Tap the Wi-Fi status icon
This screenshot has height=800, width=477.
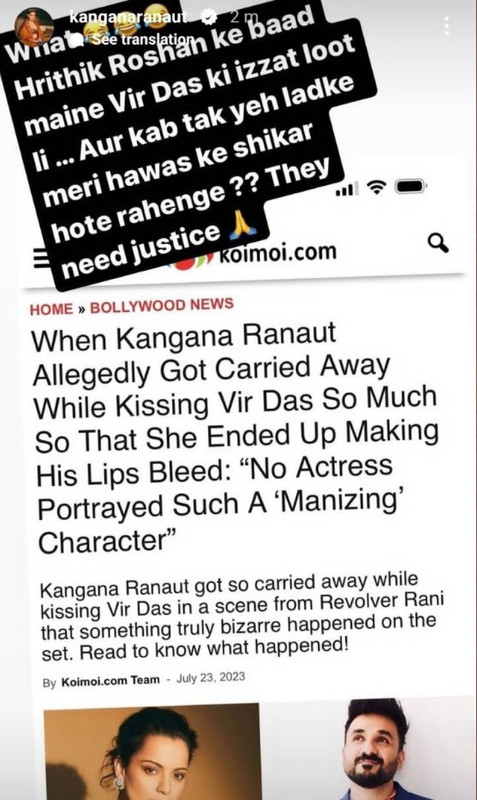click(377, 188)
